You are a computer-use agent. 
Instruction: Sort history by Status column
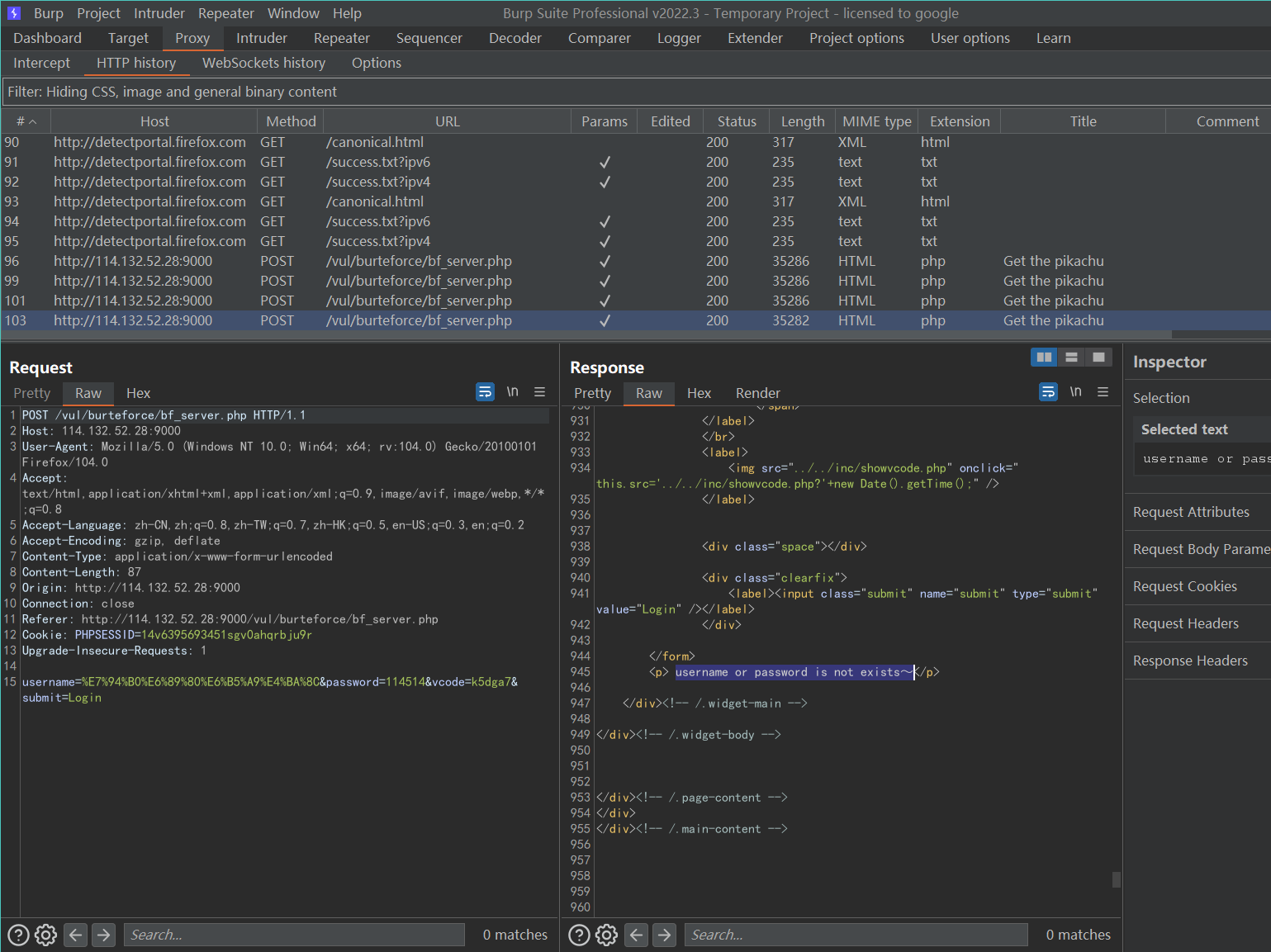(x=737, y=121)
